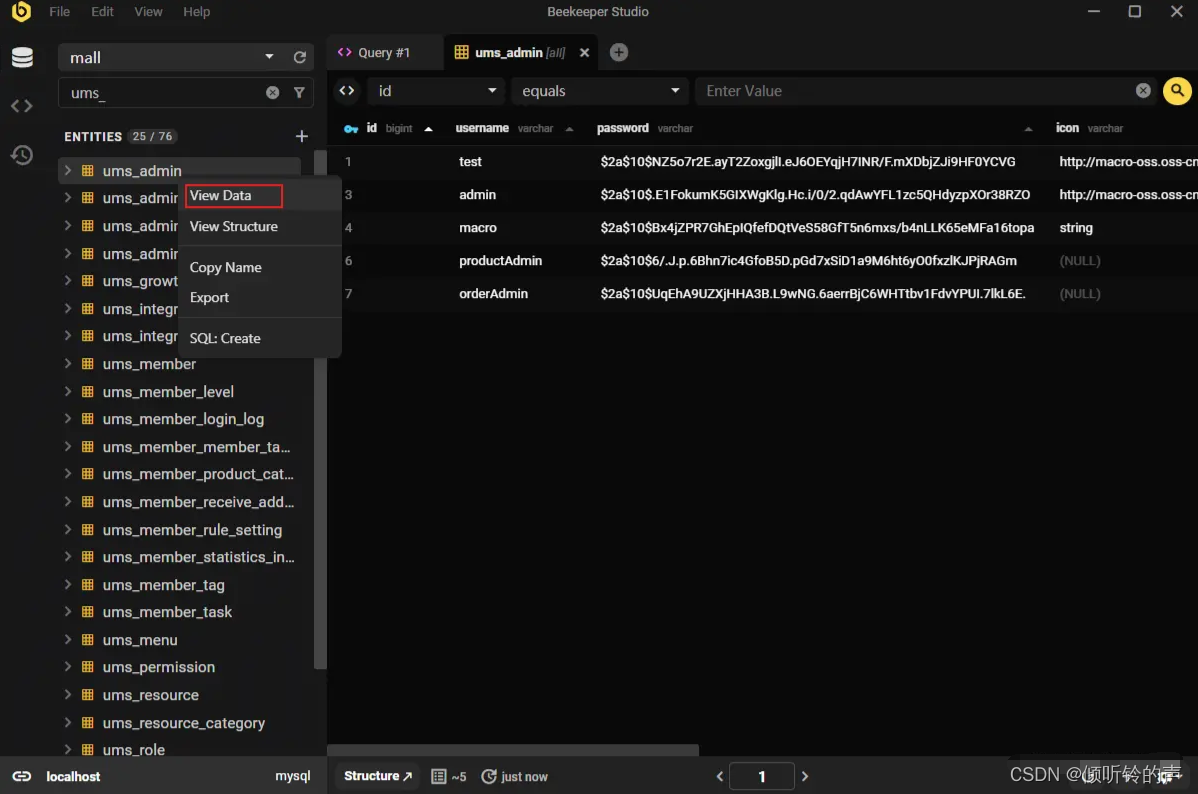This screenshot has width=1198, height=794.
Task: Expand the ums_resource table node
Action: pos(67,695)
